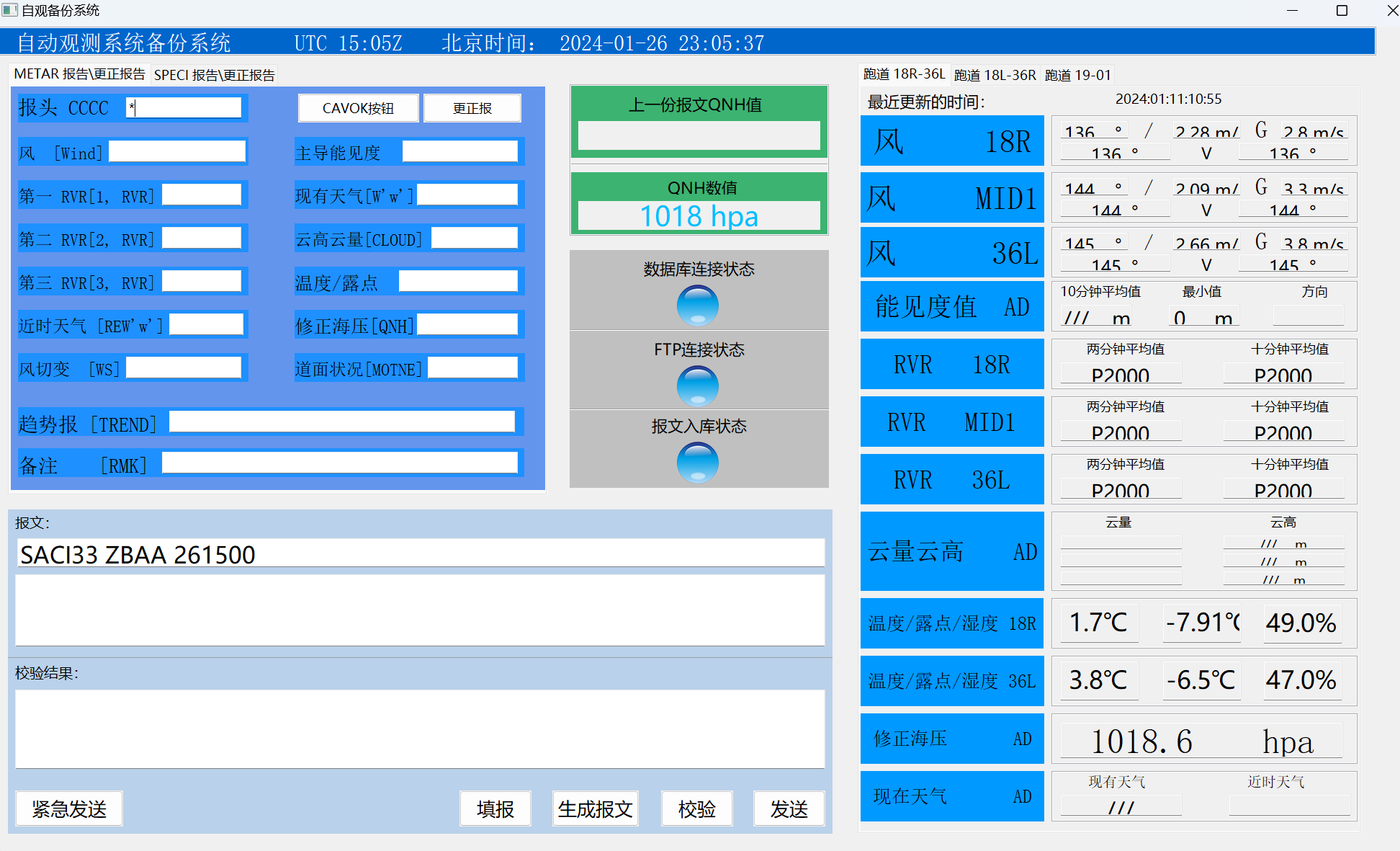Click the 47.0% humidity value

coord(1302,680)
